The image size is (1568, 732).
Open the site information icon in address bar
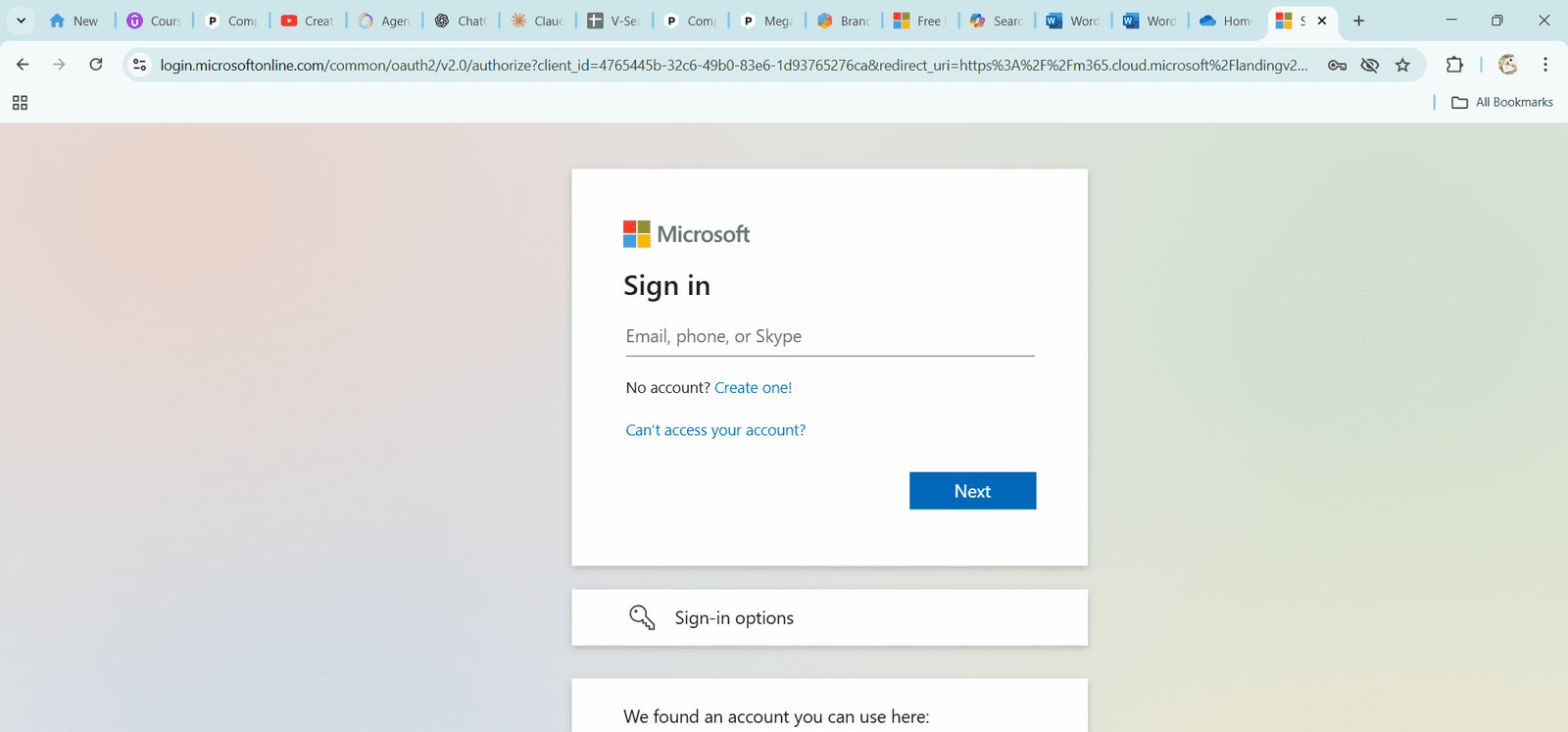[140, 65]
